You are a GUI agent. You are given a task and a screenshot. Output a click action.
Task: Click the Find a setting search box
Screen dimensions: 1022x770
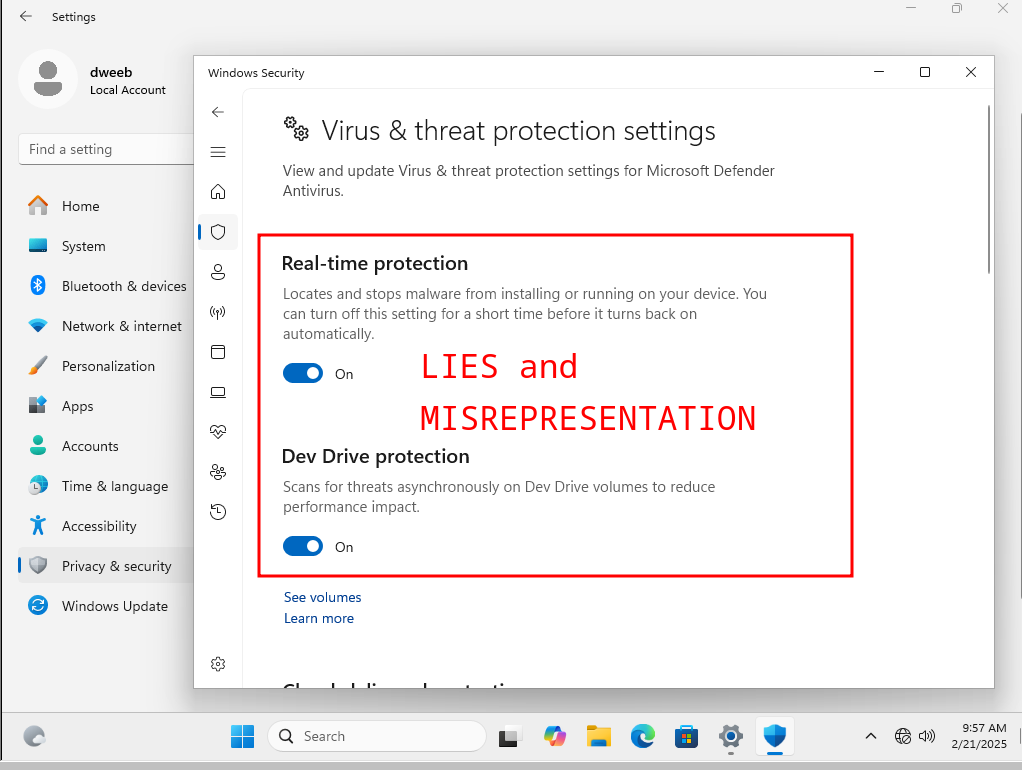(x=105, y=149)
